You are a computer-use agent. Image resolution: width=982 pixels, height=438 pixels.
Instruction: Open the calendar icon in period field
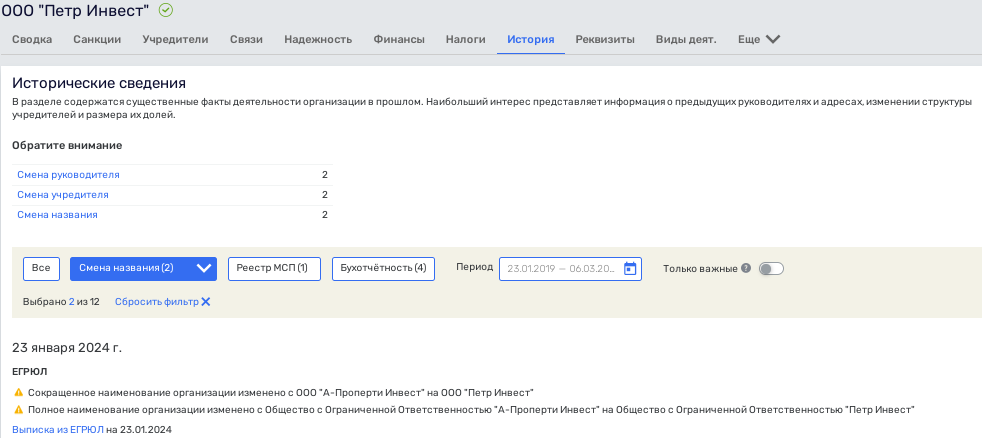pos(630,268)
